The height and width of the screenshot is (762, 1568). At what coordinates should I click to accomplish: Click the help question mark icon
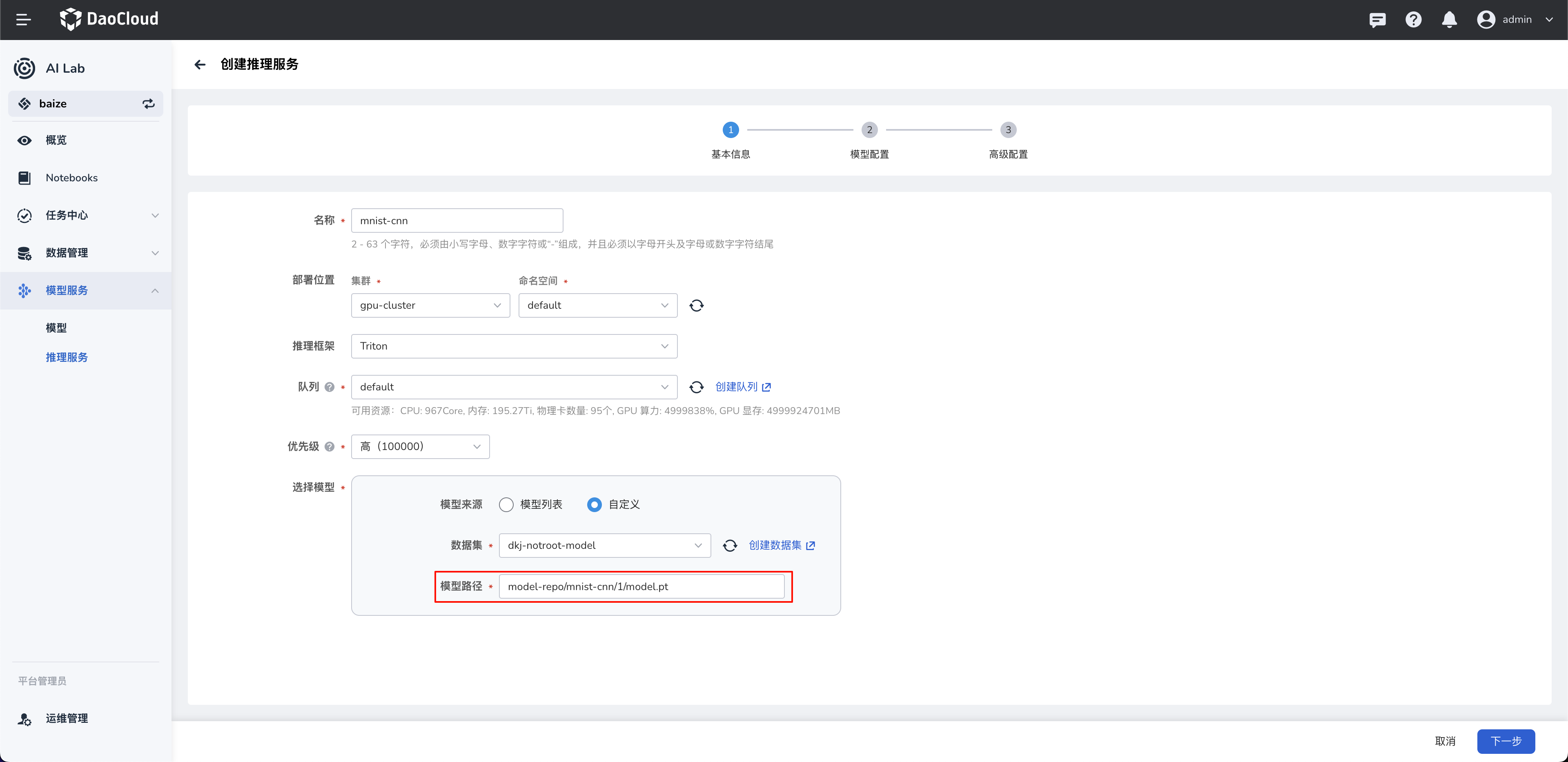[x=1413, y=20]
